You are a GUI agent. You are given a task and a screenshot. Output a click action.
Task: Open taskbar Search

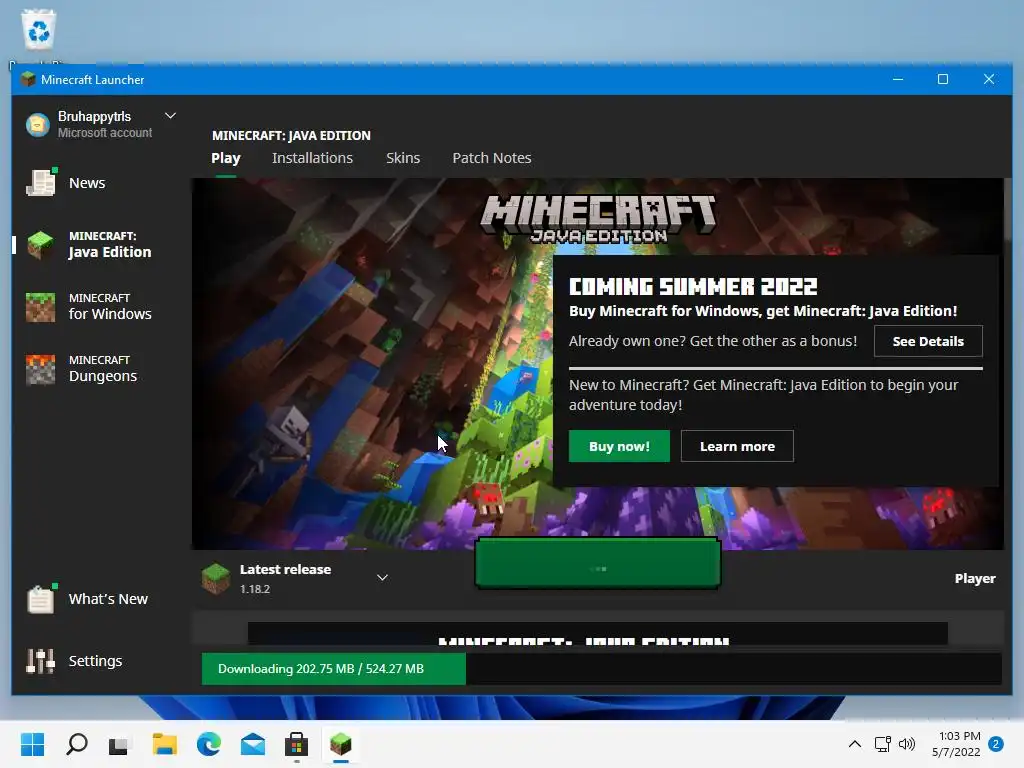(x=77, y=744)
